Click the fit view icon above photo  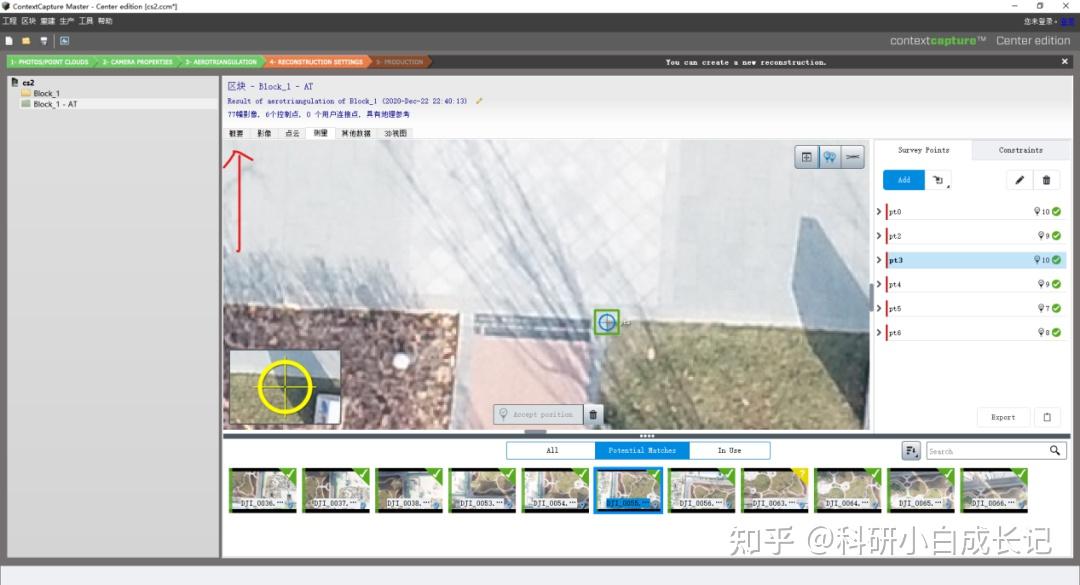806,157
